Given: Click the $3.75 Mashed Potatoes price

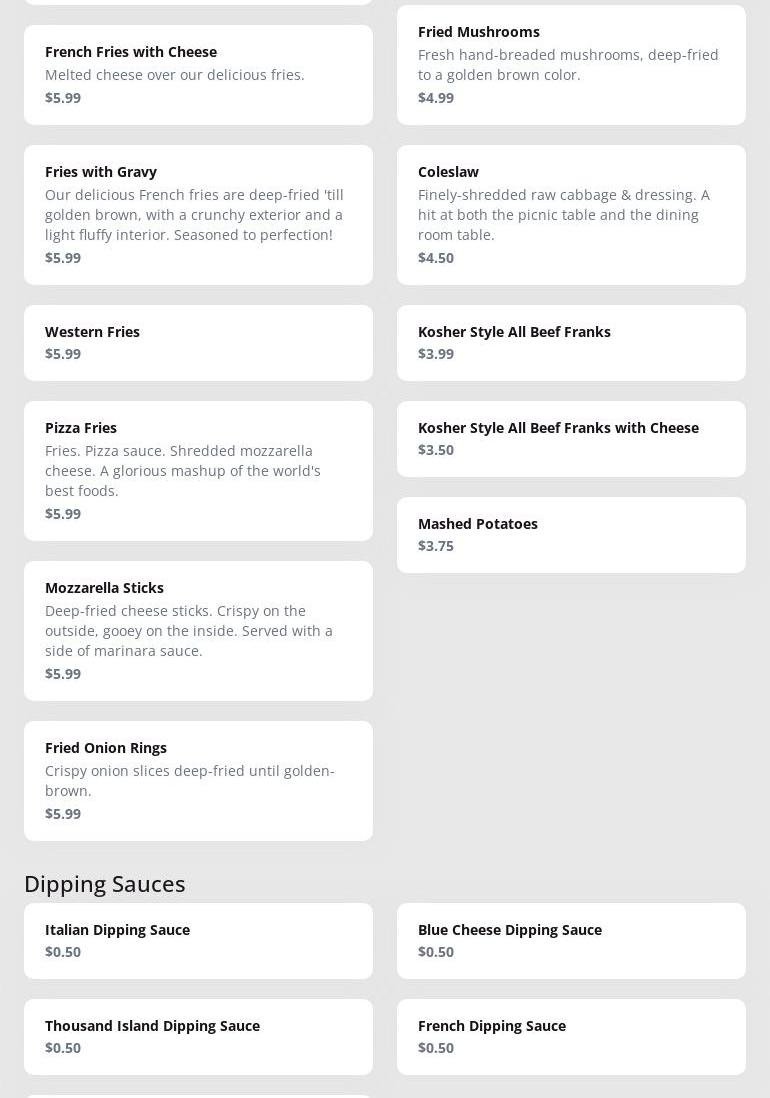Looking at the screenshot, I should (436, 546).
